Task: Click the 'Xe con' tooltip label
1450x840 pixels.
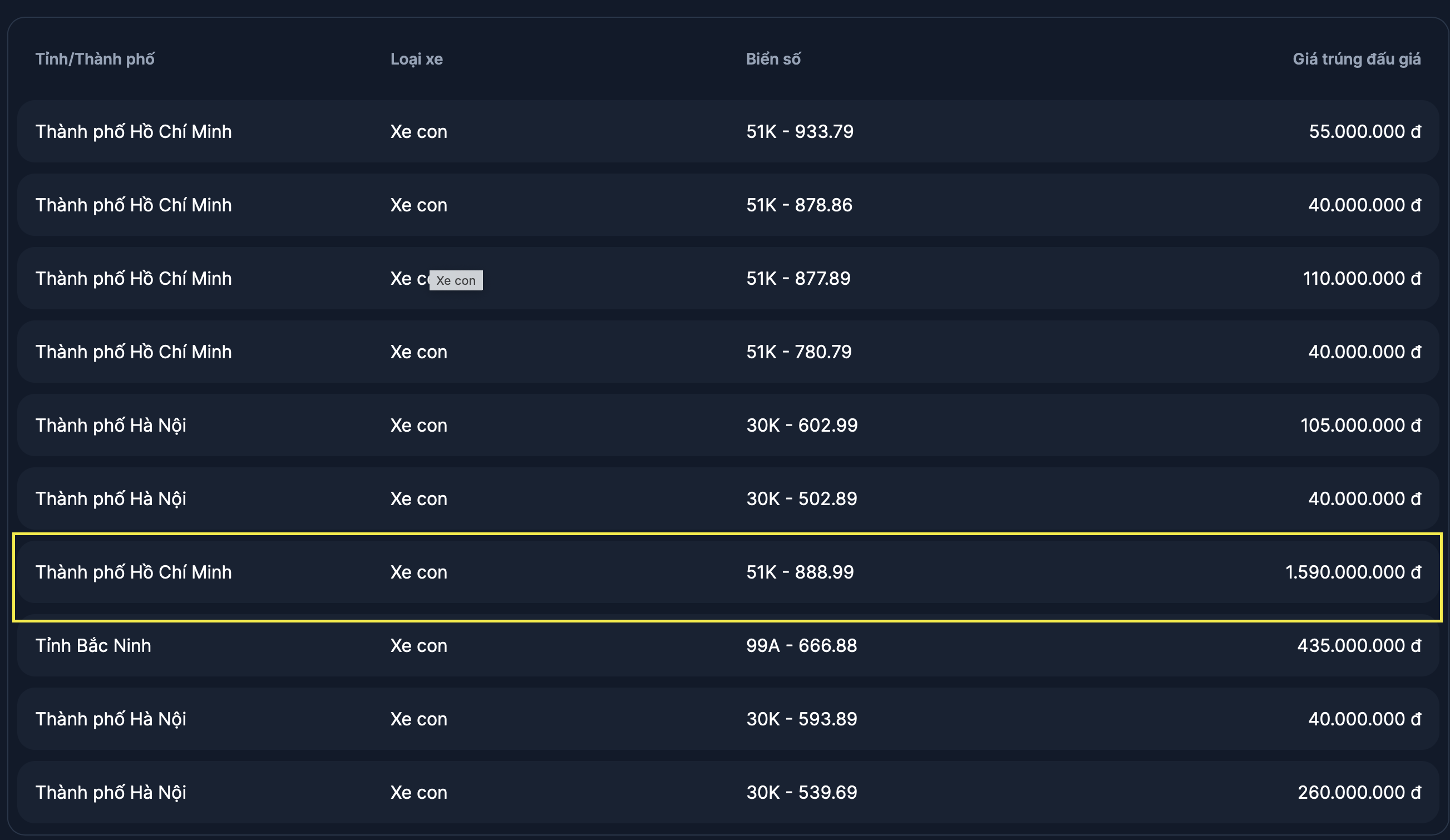Action: coord(456,280)
